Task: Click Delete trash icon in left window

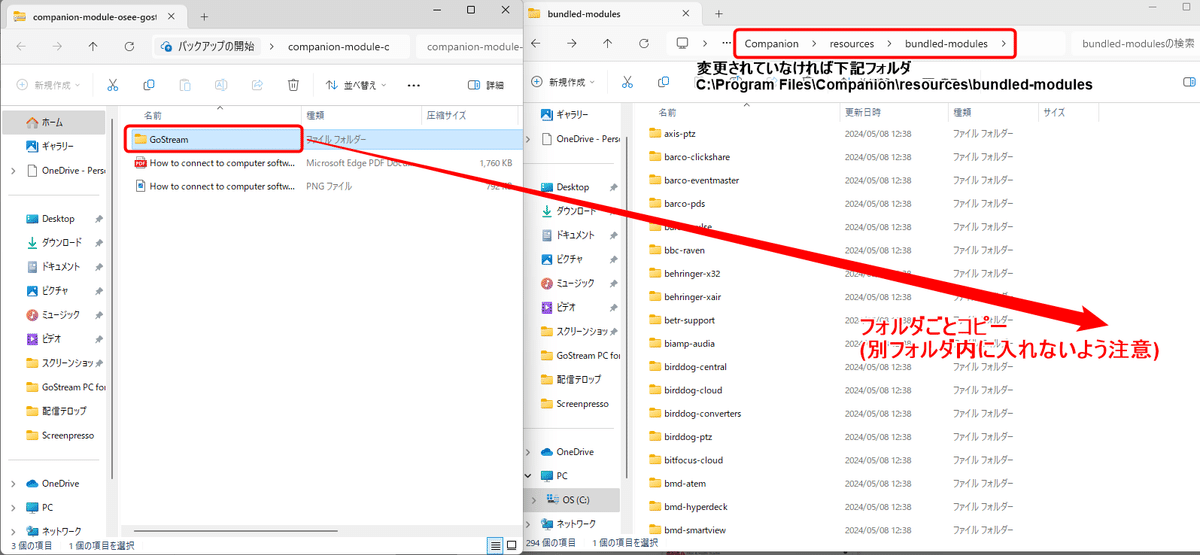Action: click(293, 85)
